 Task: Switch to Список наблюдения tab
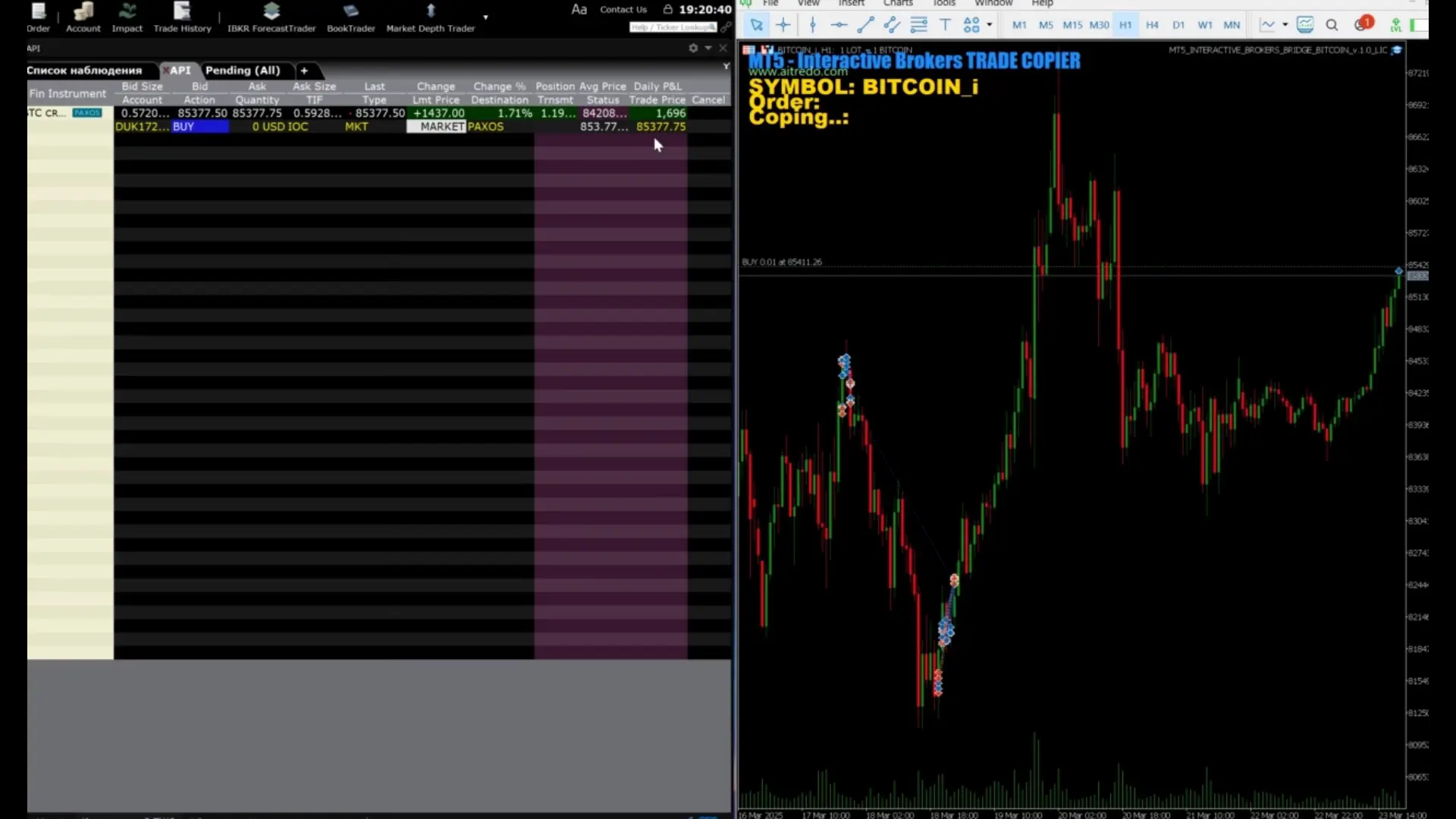[84, 71]
